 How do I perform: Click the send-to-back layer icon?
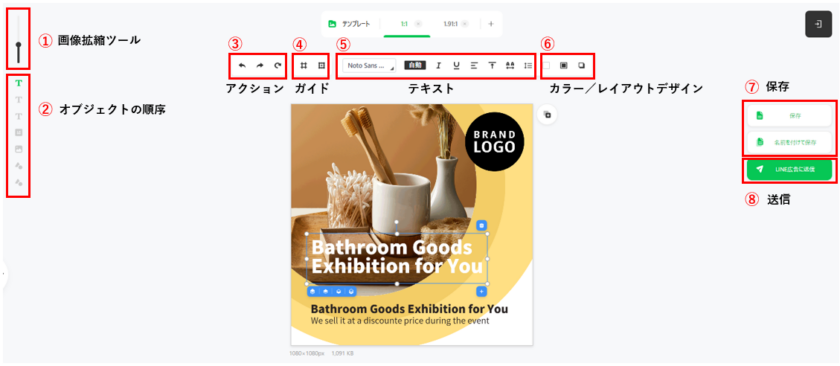(x=351, y=292)
